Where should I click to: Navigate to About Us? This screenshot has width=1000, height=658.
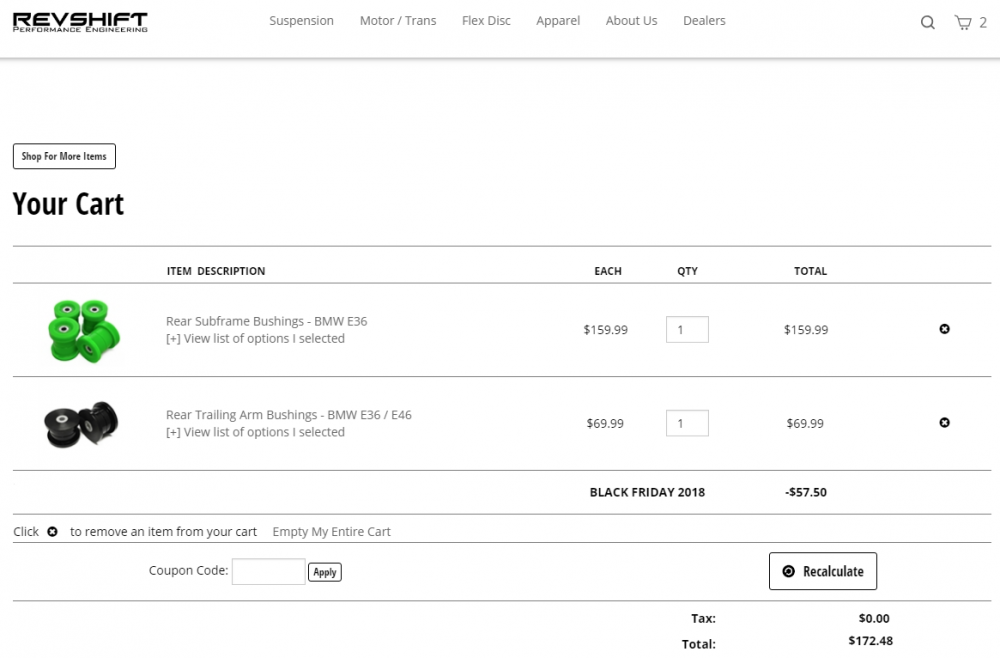pos(631,20)
